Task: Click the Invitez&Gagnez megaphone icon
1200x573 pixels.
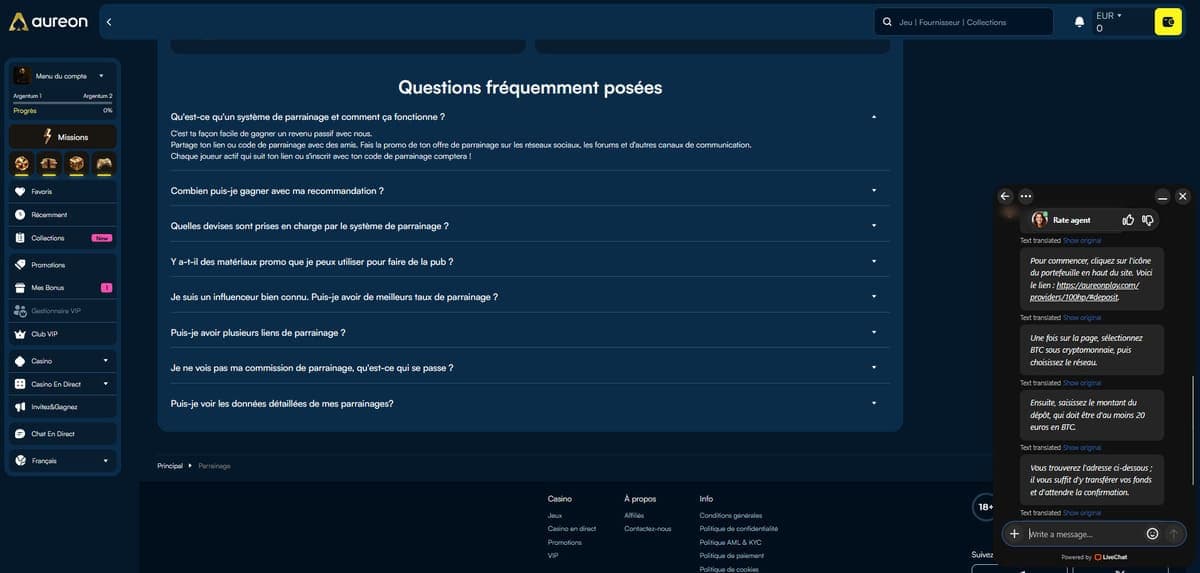Action: coord(20,407)
